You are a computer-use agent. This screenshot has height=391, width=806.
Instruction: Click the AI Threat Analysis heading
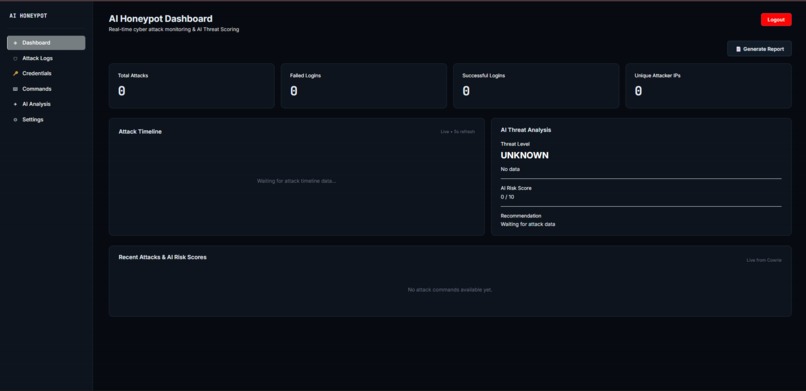click(x=526, y=131)
